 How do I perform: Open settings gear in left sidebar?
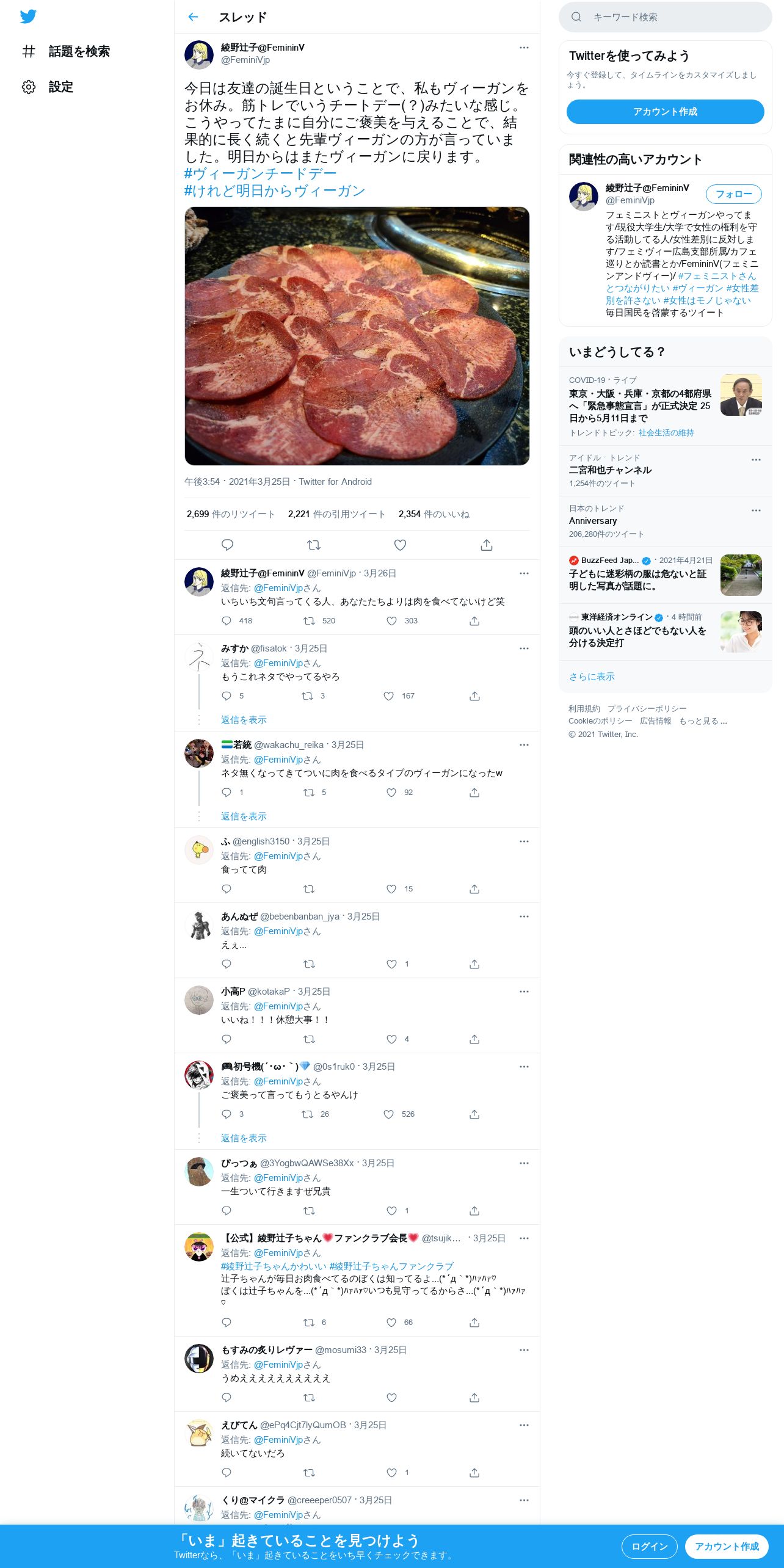coord(29,87)
